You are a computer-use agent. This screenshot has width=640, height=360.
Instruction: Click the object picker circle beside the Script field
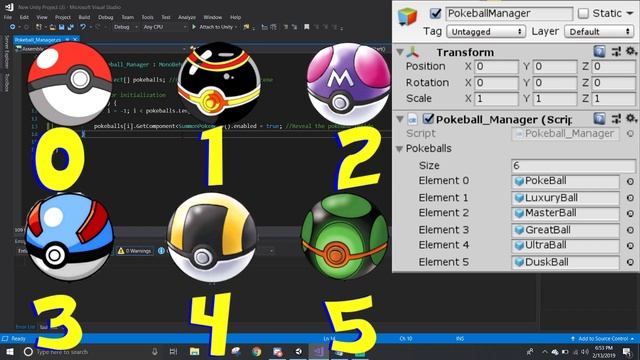(630, 134)
